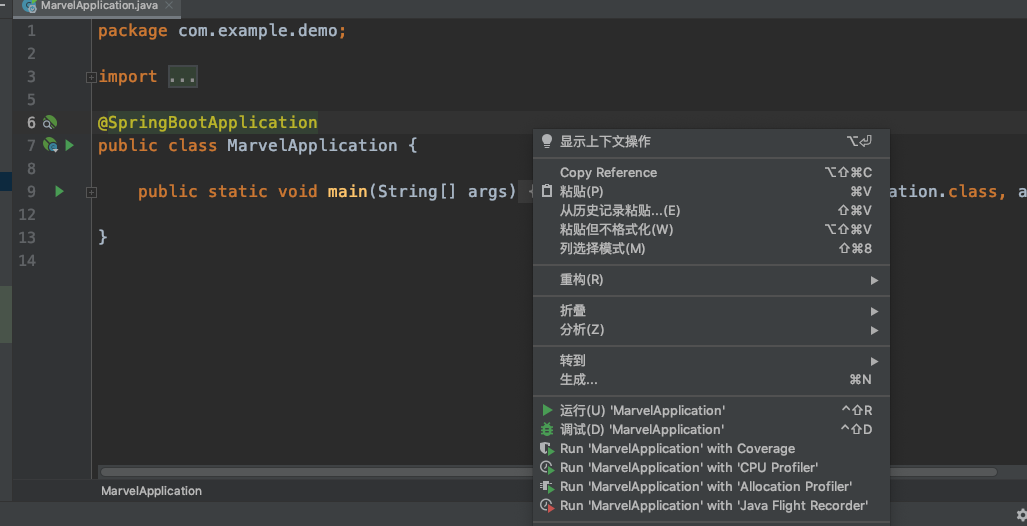
Task: Run 'MarvelApplication' with Coverage
Action: pyautogui.click(x=711, y=448)
